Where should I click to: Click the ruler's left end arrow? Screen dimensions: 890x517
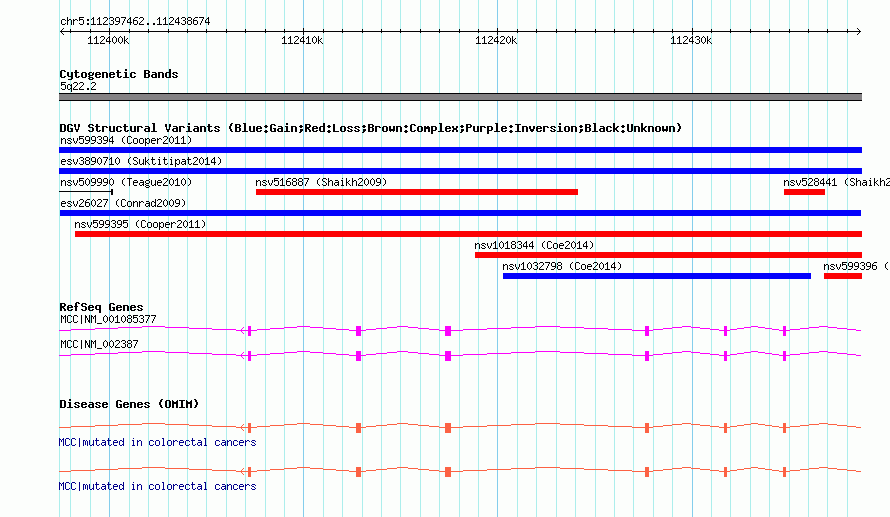[63, 31]
